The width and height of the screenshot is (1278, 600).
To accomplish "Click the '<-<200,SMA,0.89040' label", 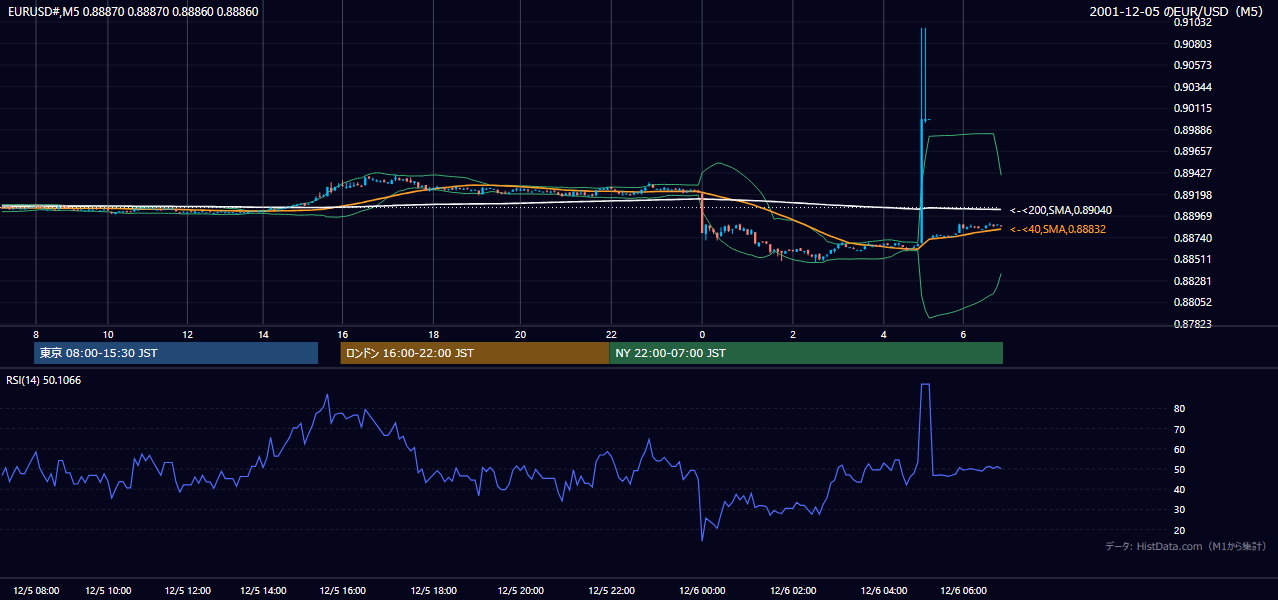I will pos(1060,211).
